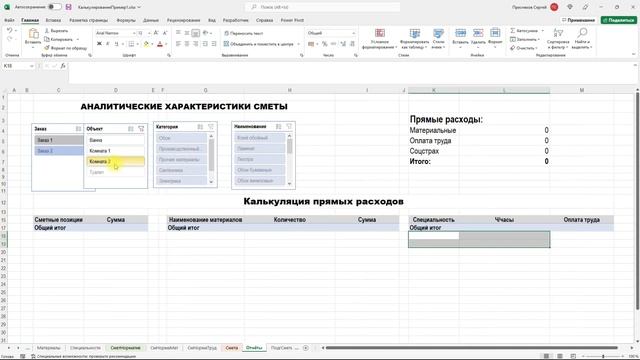Click Format Painter (Формат по образцу)

point(66,48)
